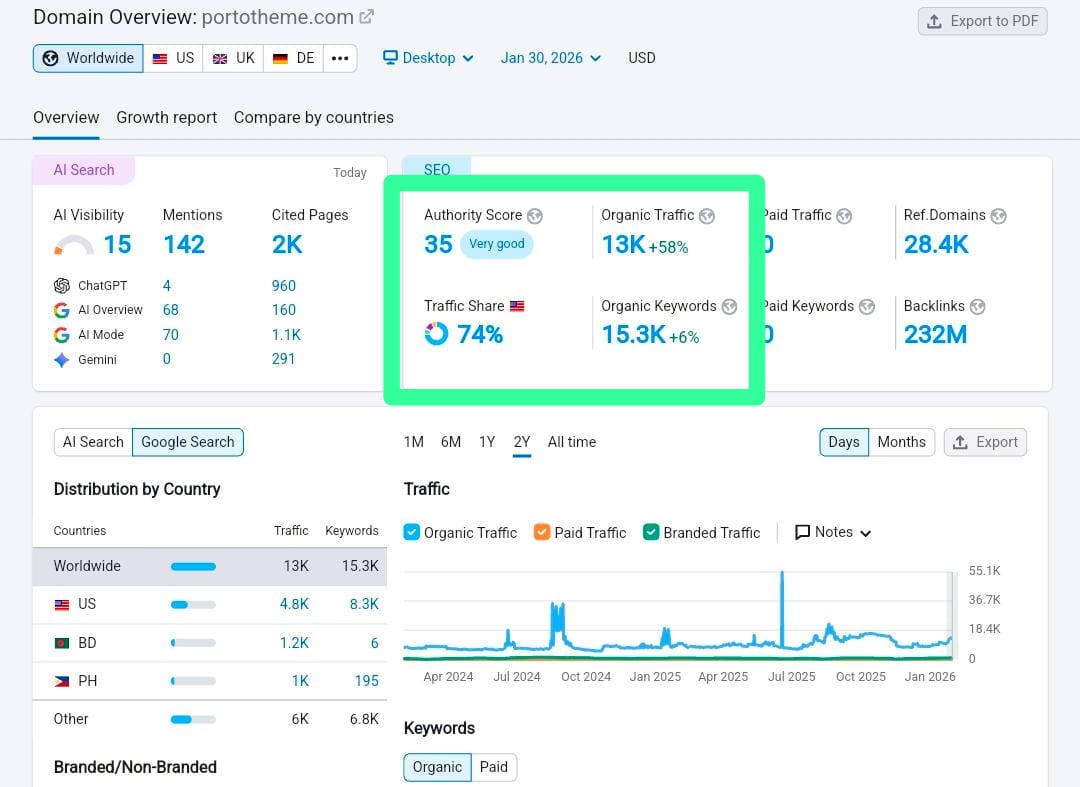Open the Ref.Domains 28.4K value
Screen dimensions: 1080x787
point(936,244)
